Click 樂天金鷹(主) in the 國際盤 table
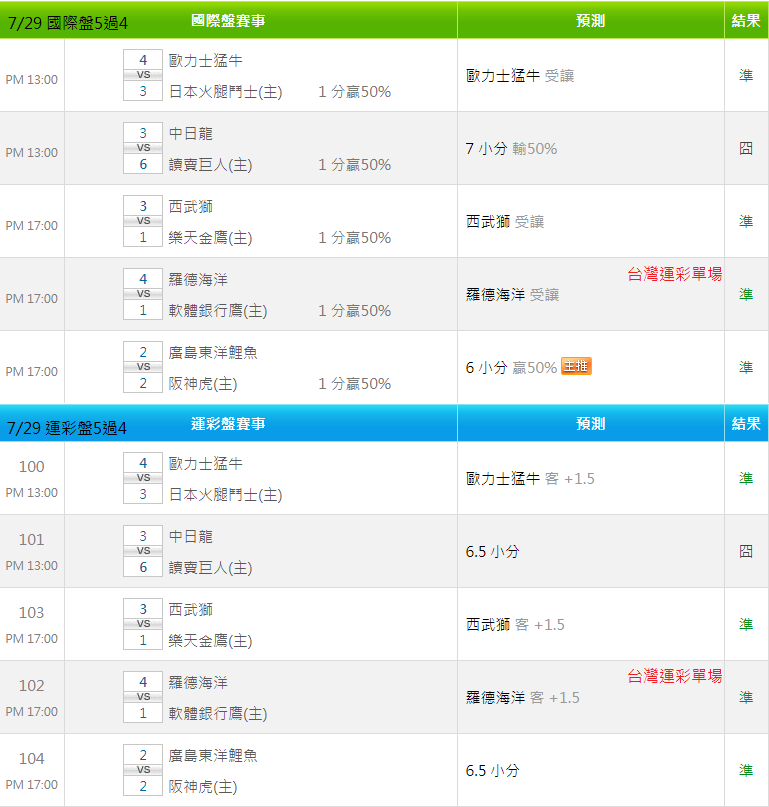The image size is (769, 807). [x=211, y=238]
